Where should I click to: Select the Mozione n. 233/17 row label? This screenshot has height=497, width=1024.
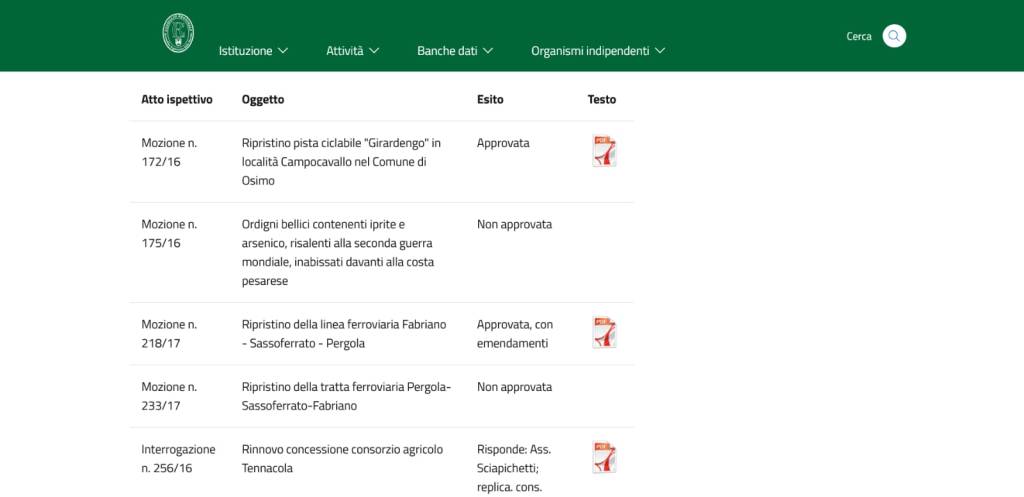tap(169, 396)
